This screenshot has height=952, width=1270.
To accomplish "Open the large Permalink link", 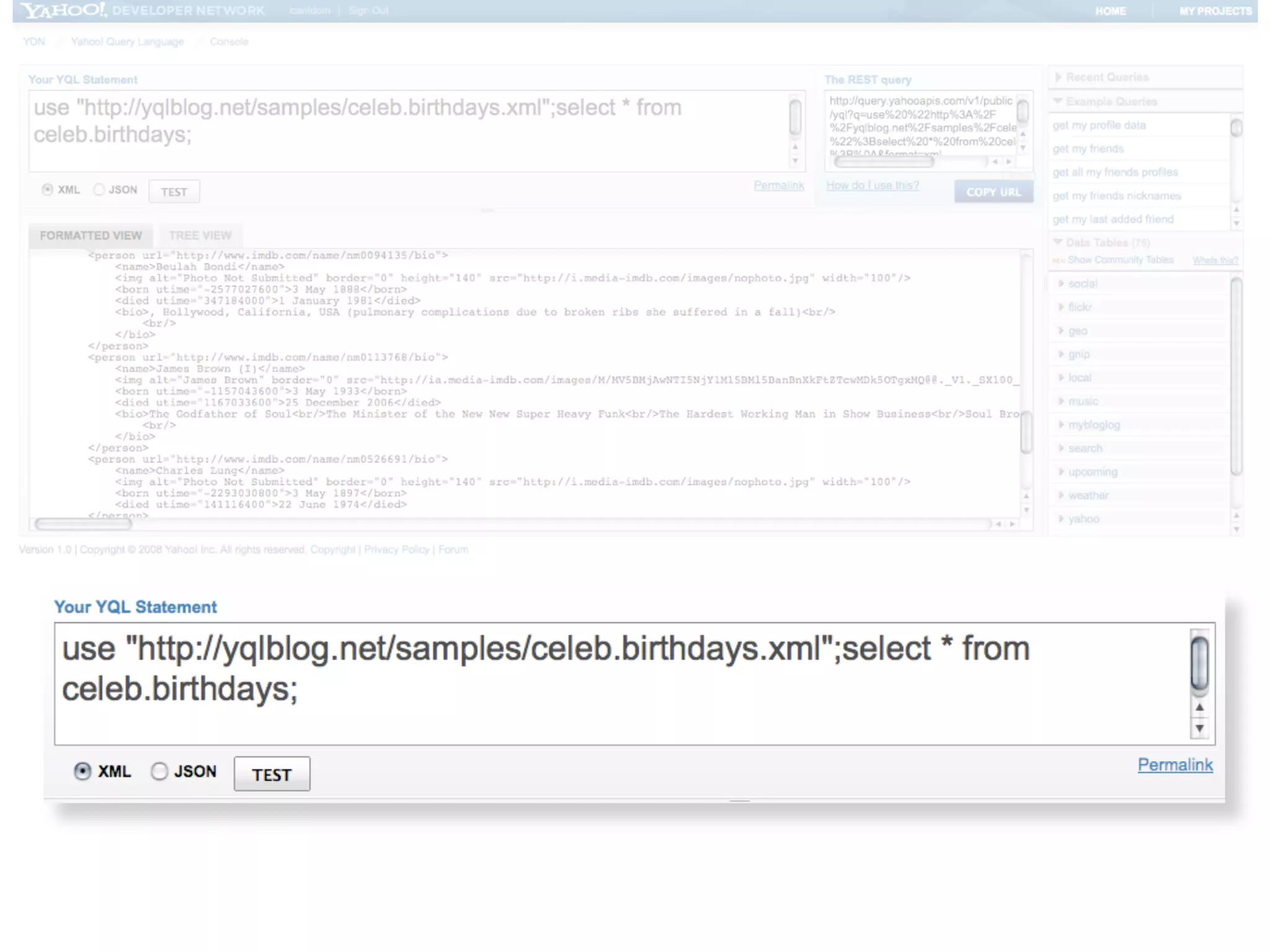I will [x=1175, y=765].
